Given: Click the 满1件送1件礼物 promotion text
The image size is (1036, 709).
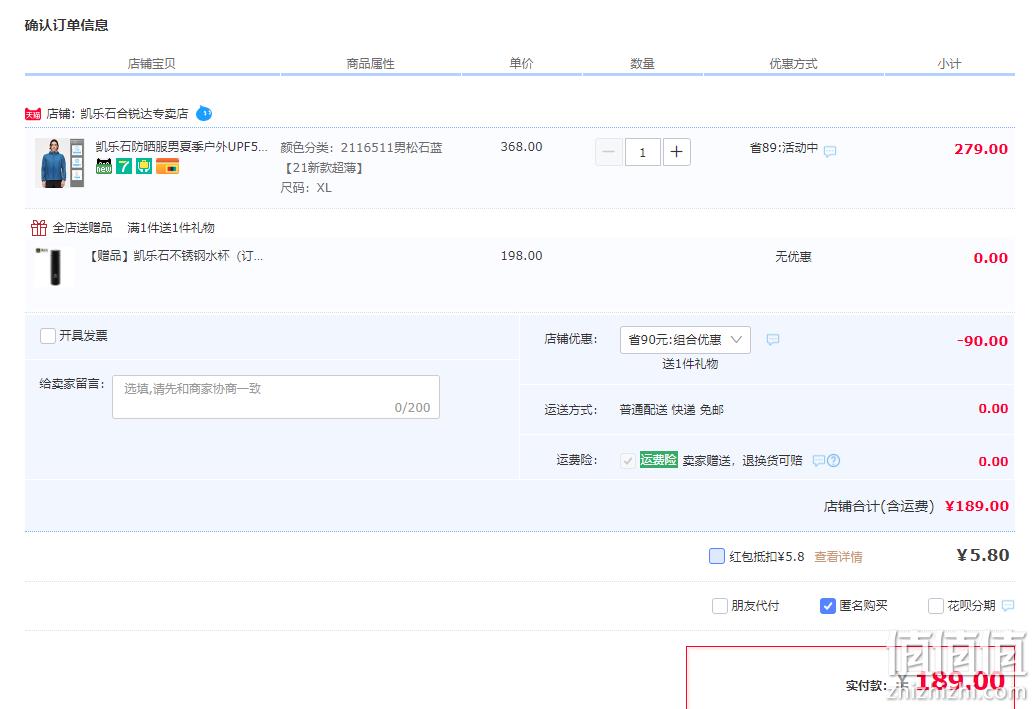Looking at the screenshot, I should [x=170, y=228].
